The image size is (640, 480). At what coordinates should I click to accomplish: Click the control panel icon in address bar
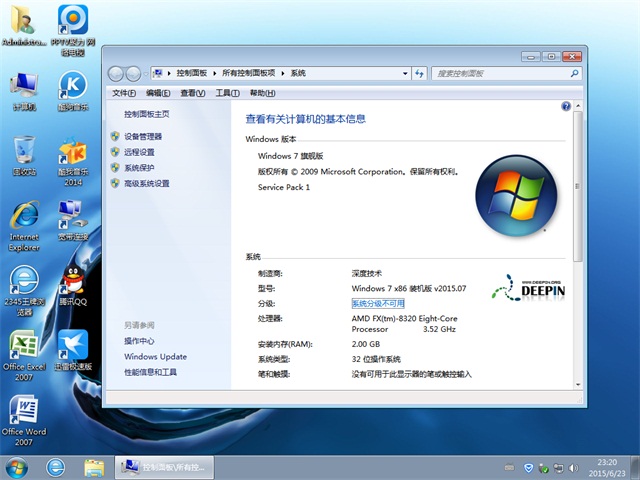click(158, 73)
